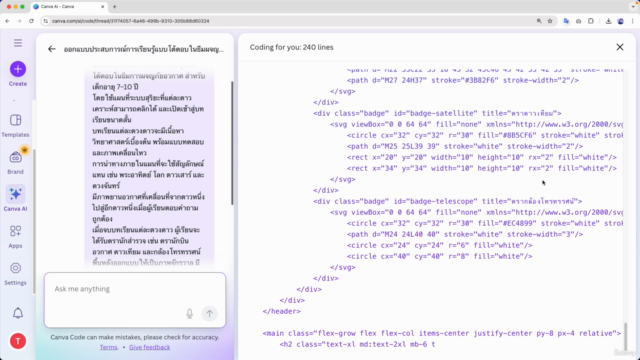Click circle line with fill="#EC4899"
Viewport: 640px width, 360px height.
tap(485, 223)
